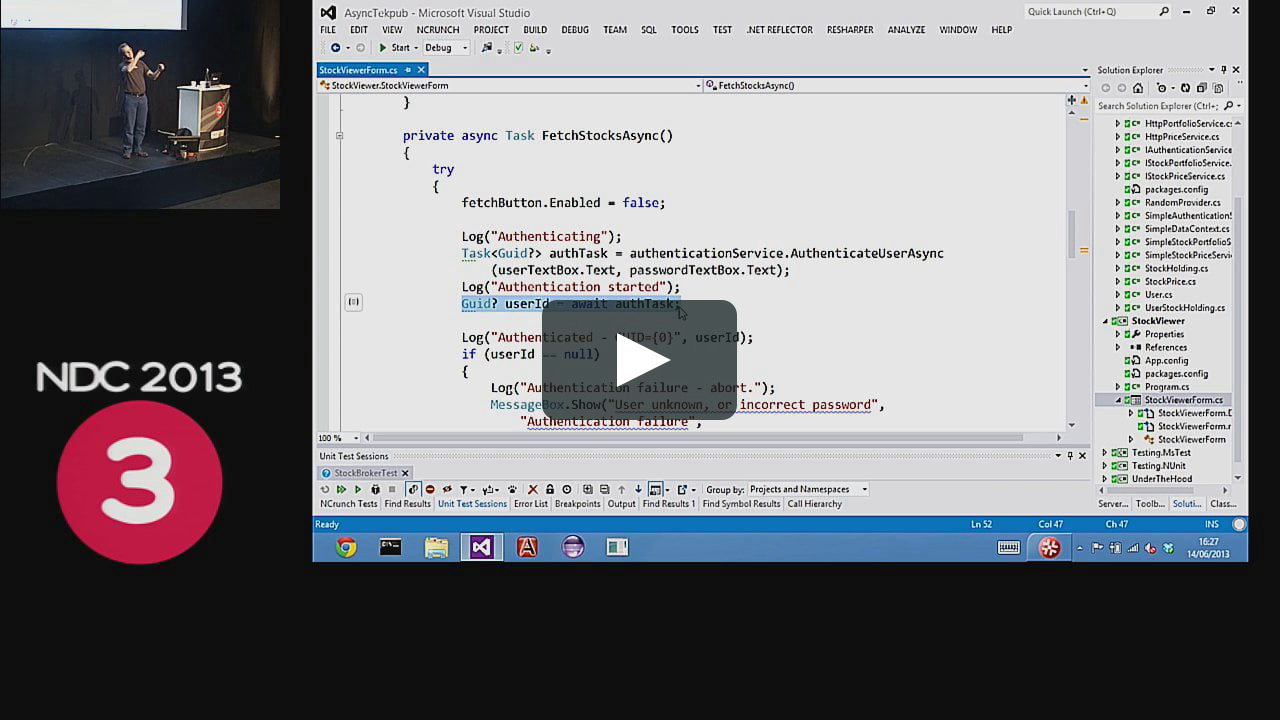Click the editor vertical scrollbar
This screenshot has width=1280, height=720.
click(1071, 233)
